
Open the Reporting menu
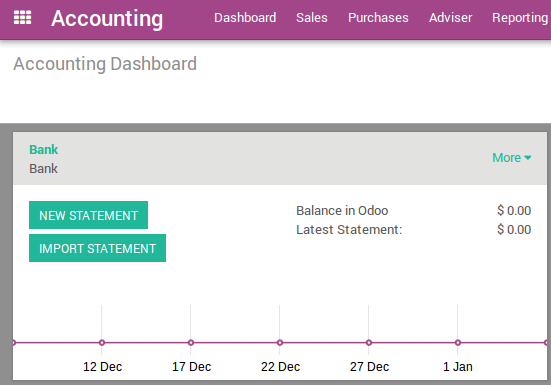520,18
